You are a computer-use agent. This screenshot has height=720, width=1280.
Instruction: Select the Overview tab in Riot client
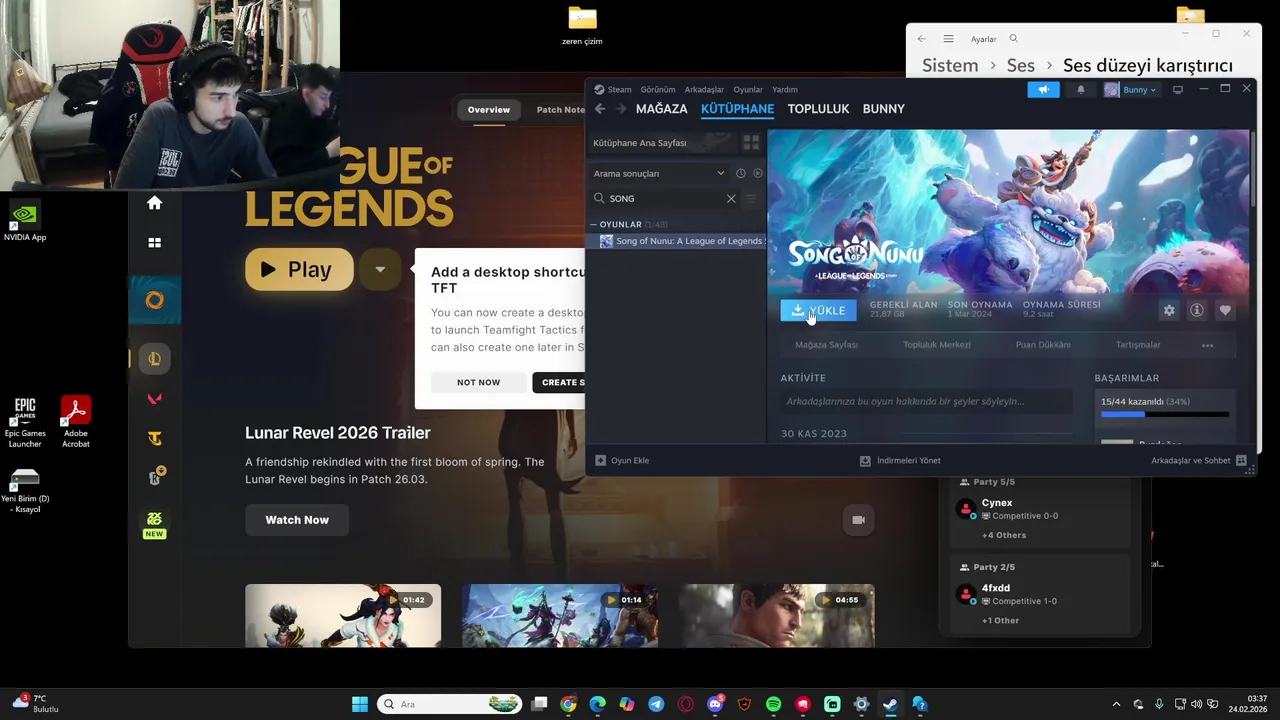point(489,110)
